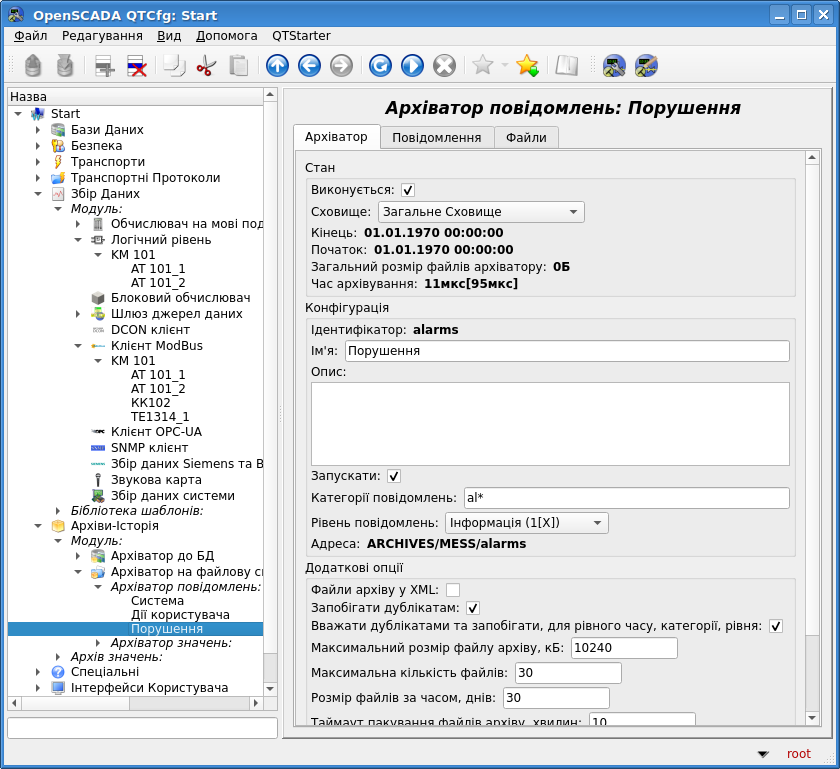Click the Refresh page toolbar icon
The image size is (840, 769).
(x=380, y=66)
